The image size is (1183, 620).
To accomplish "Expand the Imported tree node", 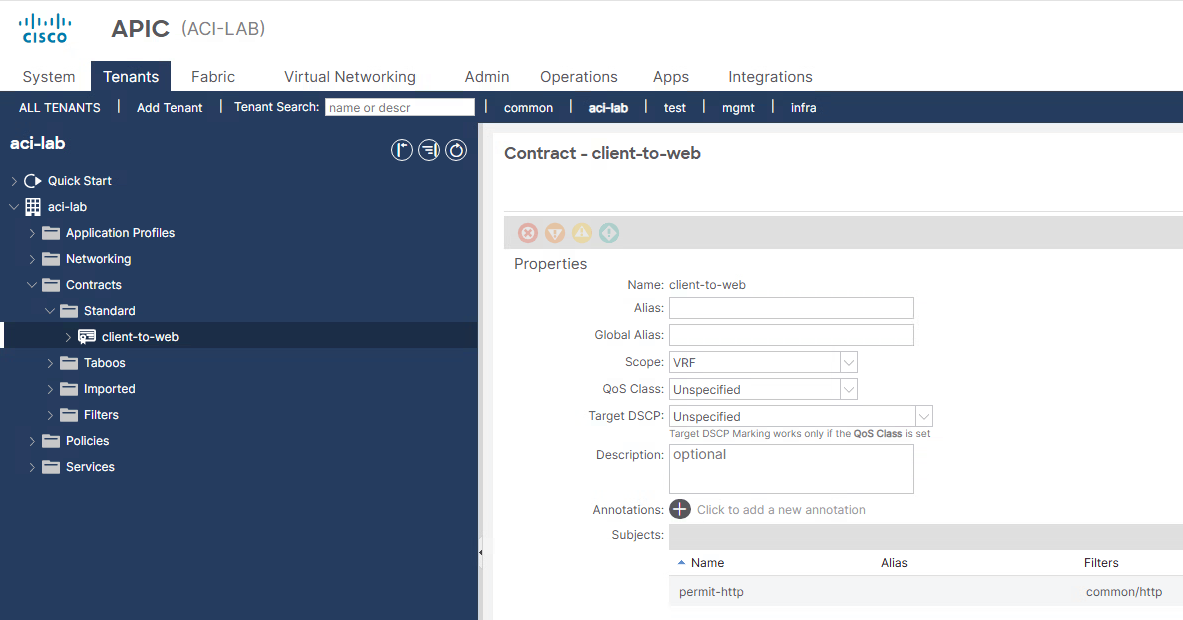I will pos(50,389).
